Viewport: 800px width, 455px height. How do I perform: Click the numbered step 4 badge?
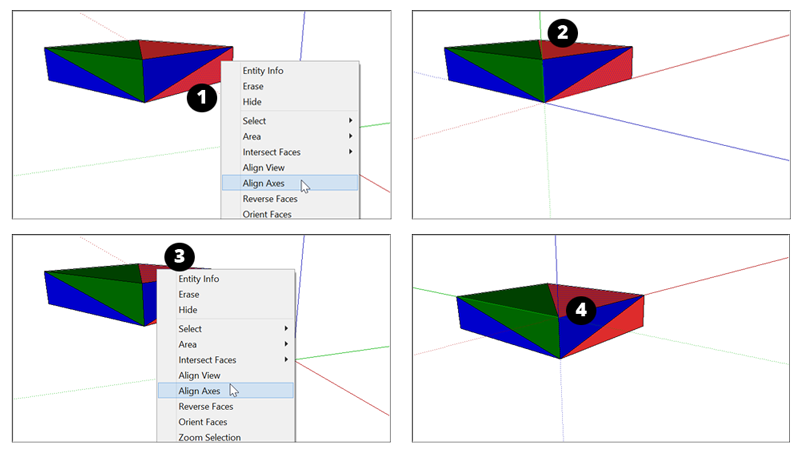coord(582,311)
